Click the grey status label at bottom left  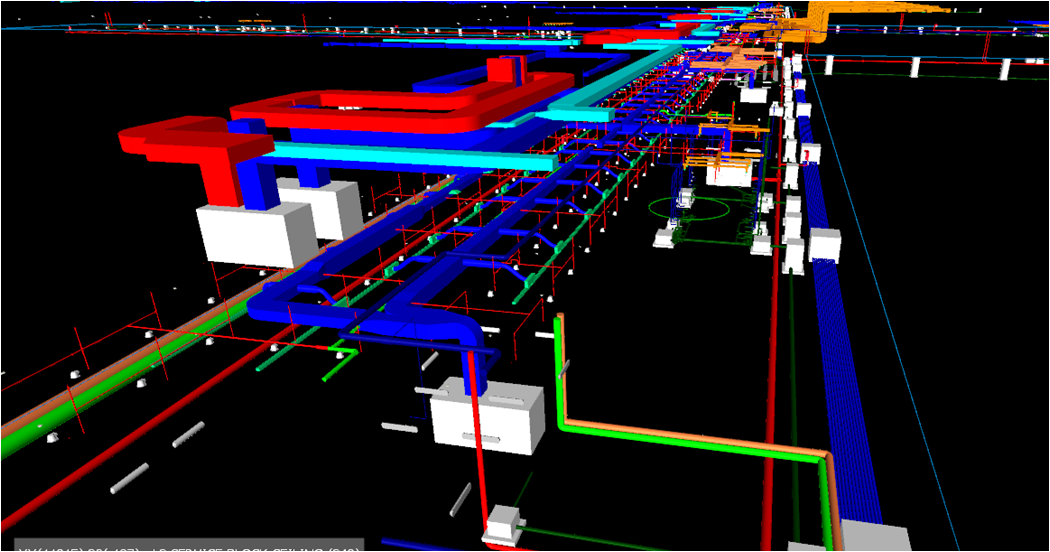pyautogui.click(x=180, y=546)
